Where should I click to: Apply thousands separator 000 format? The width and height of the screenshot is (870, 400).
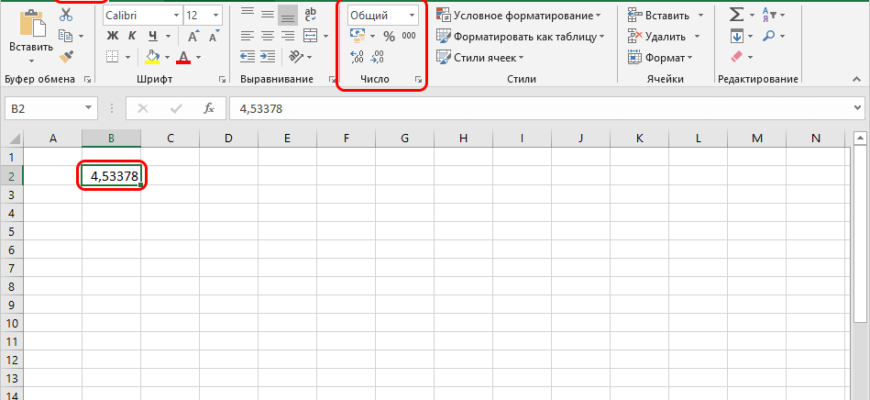tap(408, 36)
